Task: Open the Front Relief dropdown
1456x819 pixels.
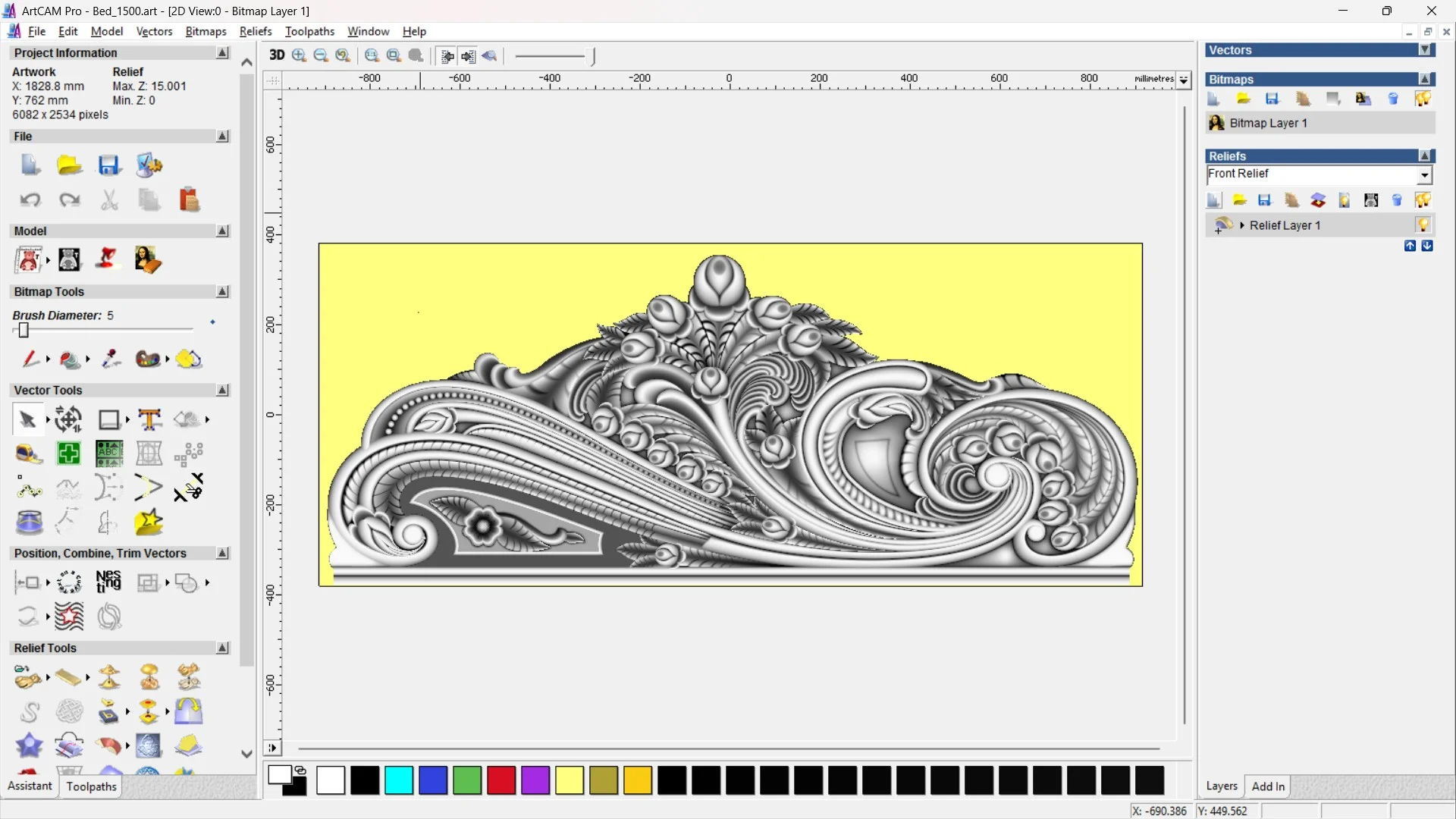Action: click(x=1424, y=175)
